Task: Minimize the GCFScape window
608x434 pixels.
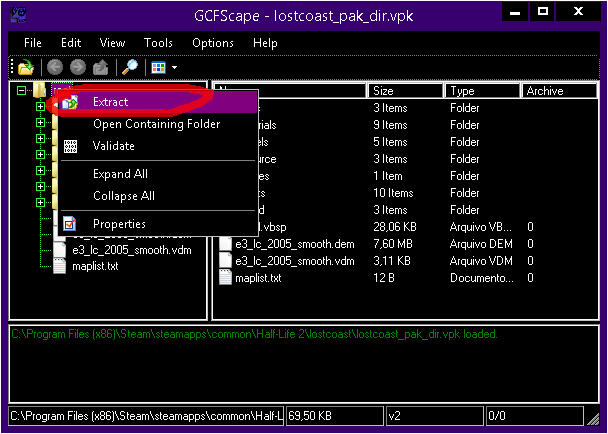Action: coord(515,12)
